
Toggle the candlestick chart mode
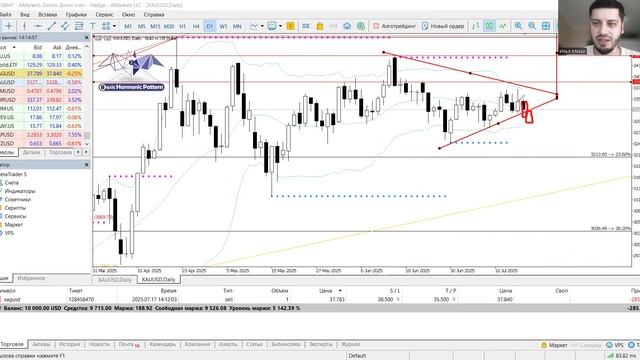[x=489, y=26]
